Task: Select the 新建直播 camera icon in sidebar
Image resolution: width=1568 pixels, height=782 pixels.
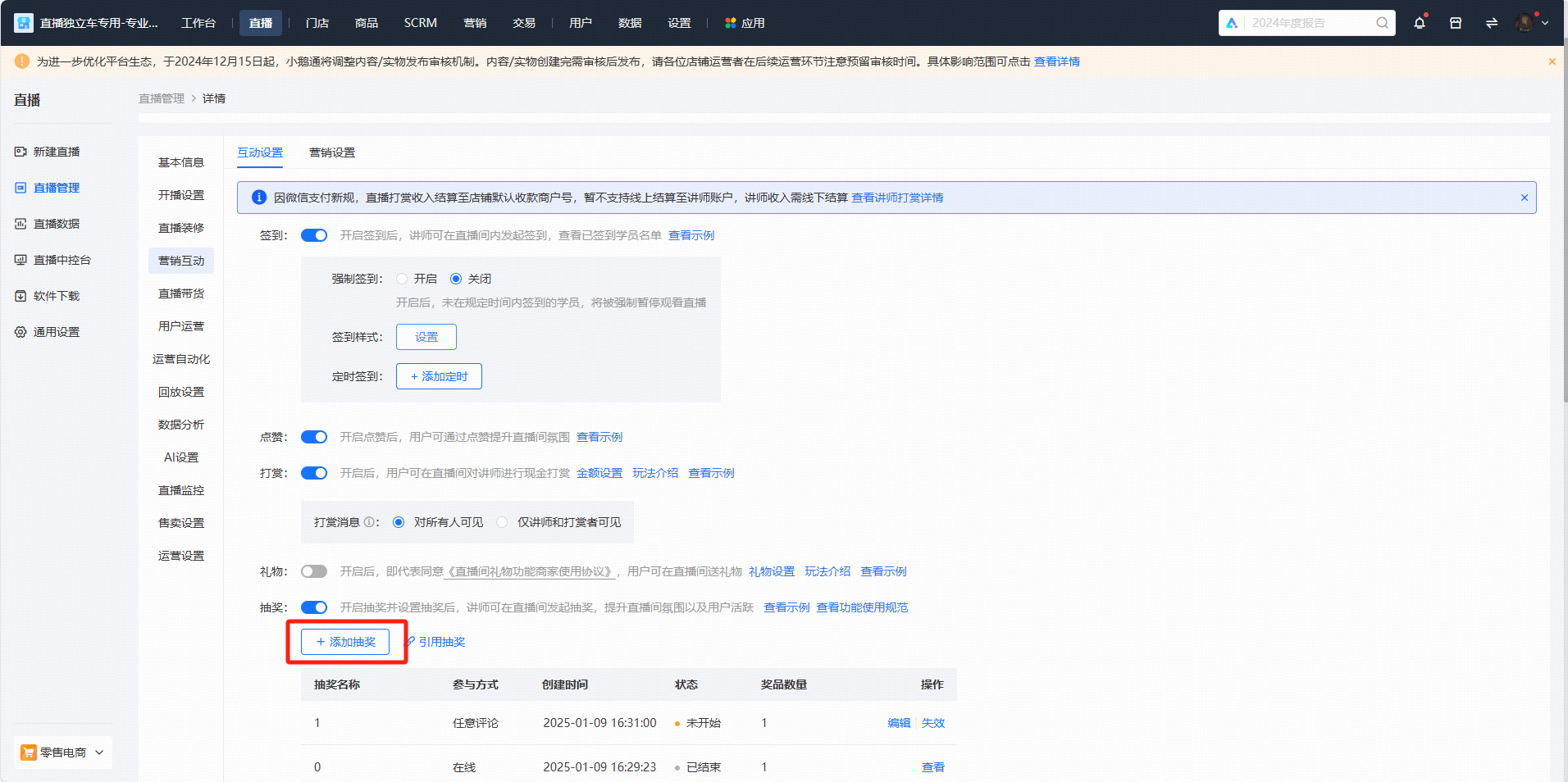Action: 21,152
